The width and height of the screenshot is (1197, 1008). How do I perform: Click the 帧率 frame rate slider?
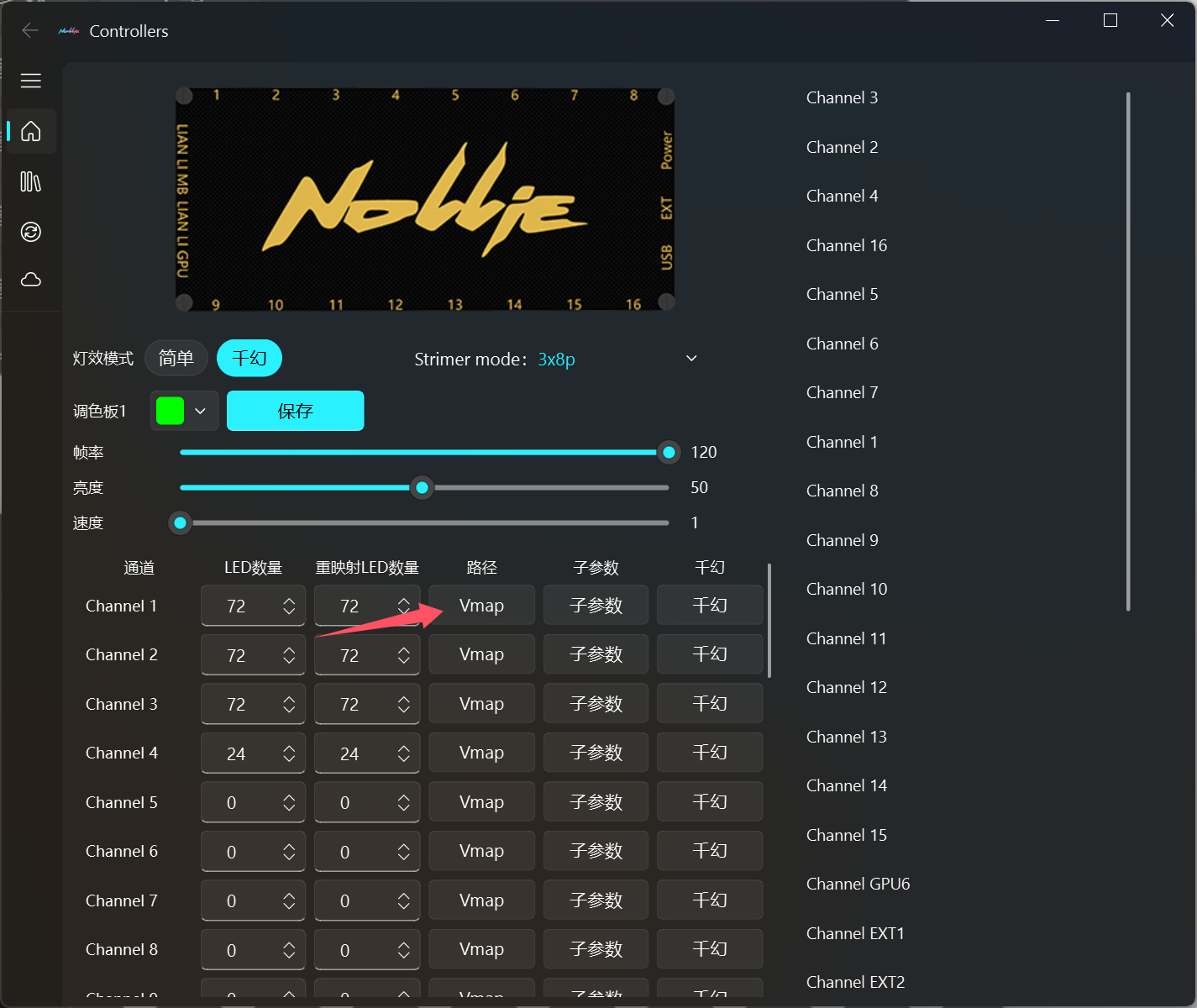tap(425, 453)
